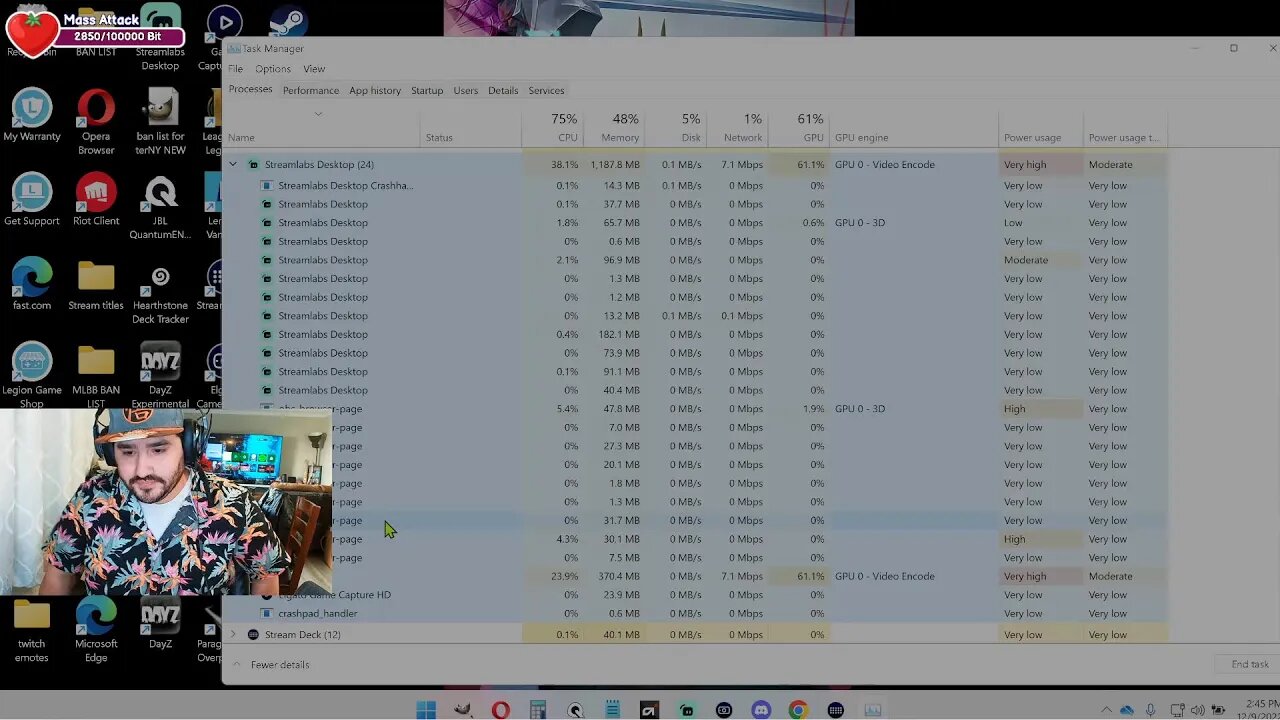Launch Riot Client from the desktop
Viewport: 1280px width, 720px height.
[x=96, y=201]
